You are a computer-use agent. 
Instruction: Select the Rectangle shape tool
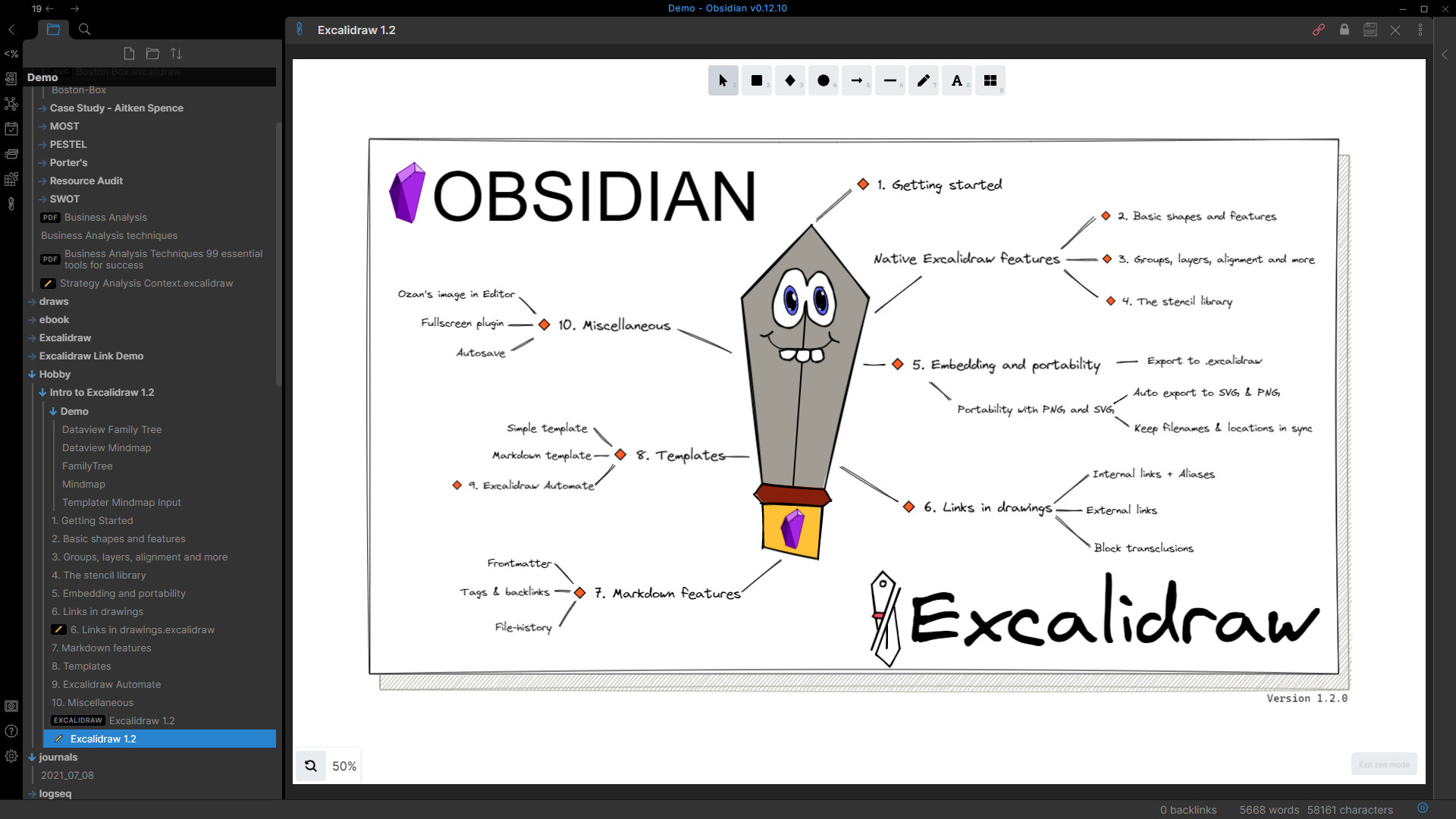756,80
